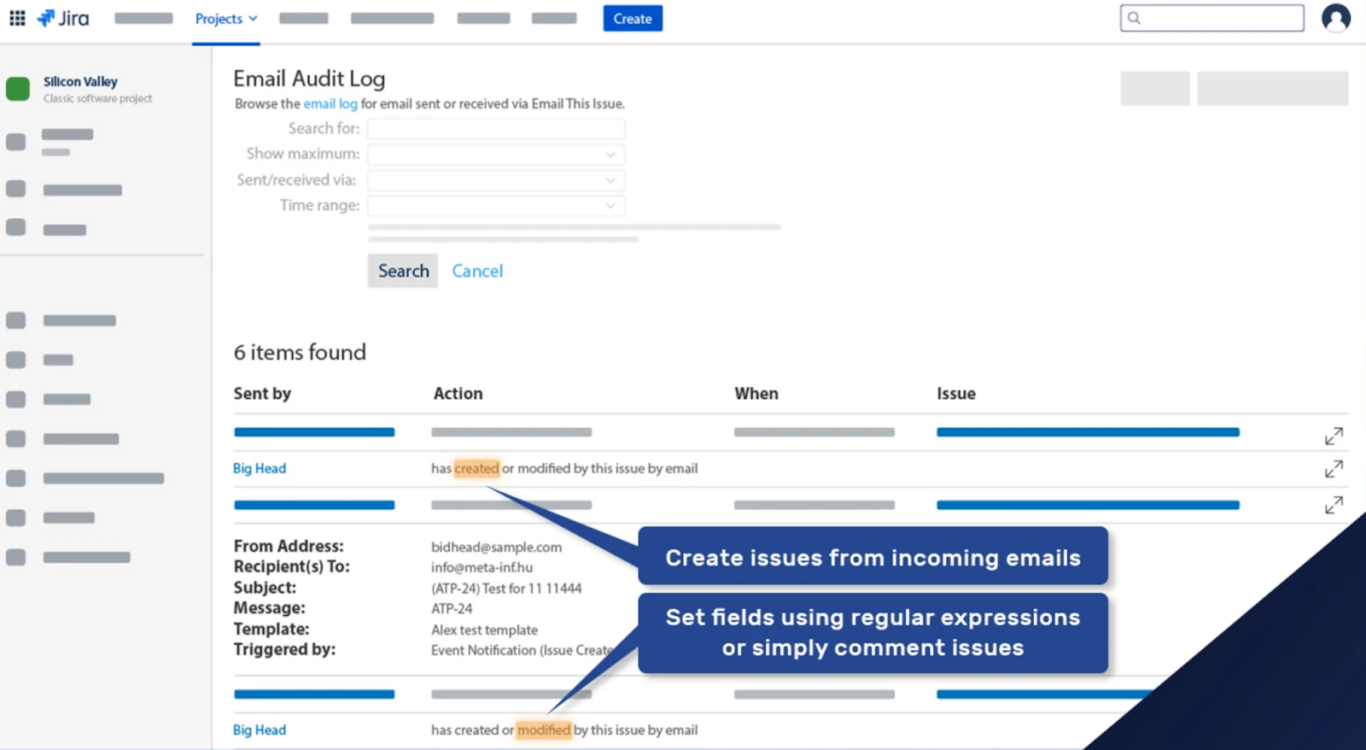This screenshot has width=1366, height=750.
Task: Open your profile via the avatar icon
Action: (1336, 17)
